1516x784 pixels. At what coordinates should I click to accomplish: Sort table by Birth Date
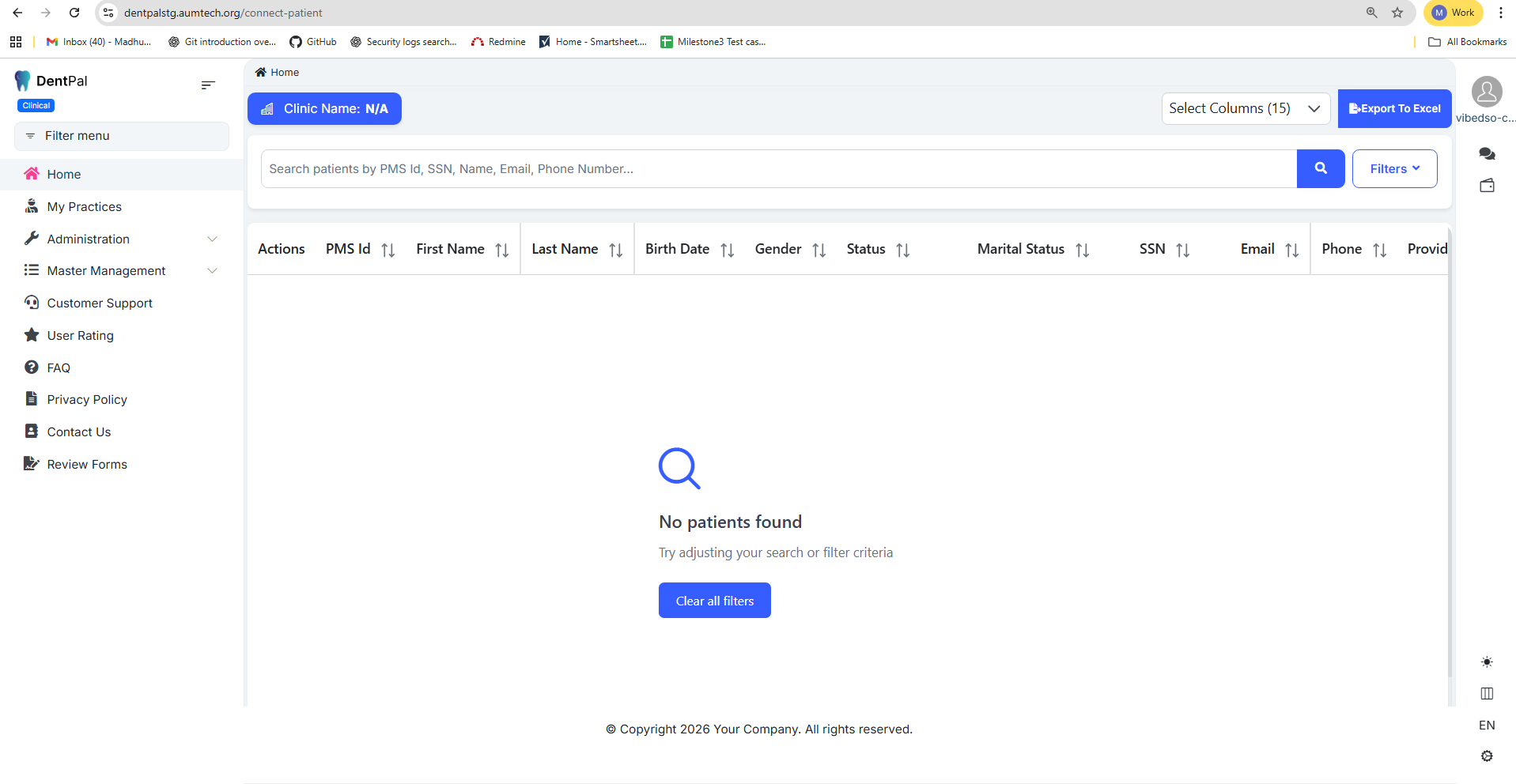point(727,250)
